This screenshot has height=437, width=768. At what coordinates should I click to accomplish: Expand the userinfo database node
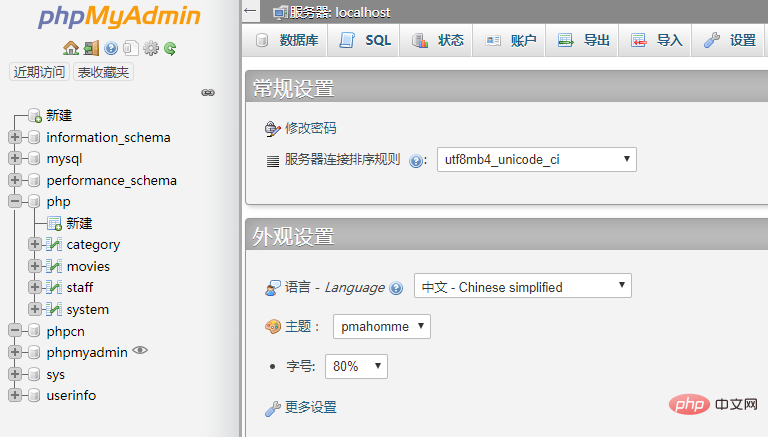tap(15, 394)
